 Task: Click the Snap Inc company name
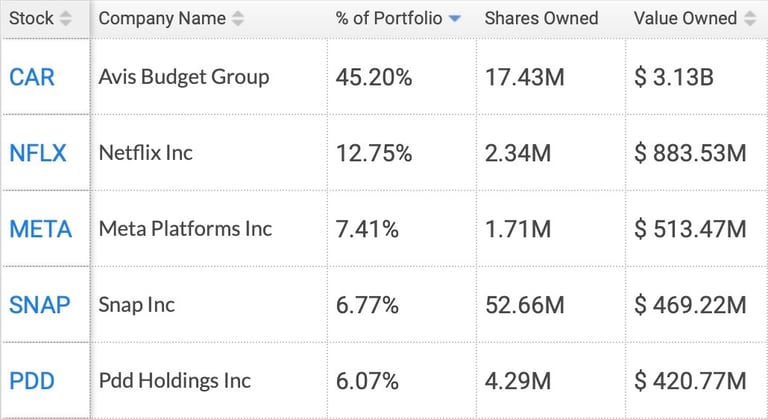pyautogui.click(x=137, y=305)
